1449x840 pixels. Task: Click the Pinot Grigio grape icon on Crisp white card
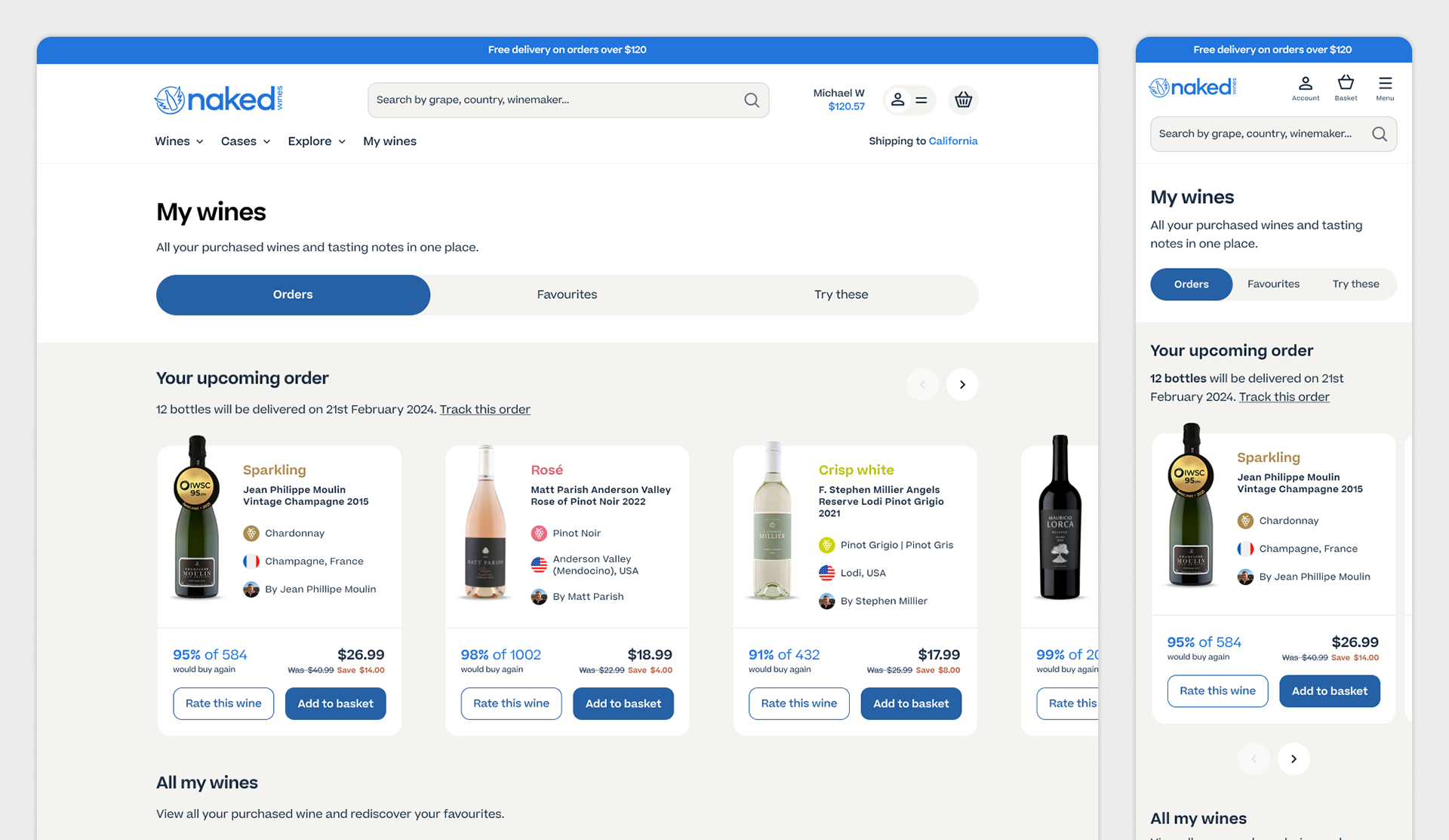pyautogui.click(x=827, y=545)
